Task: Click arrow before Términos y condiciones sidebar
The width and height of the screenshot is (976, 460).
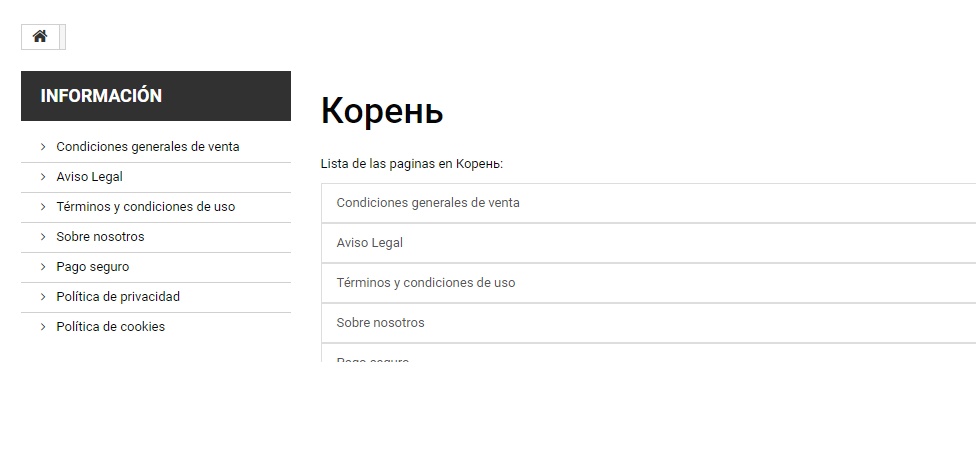Action: tap(43, 207)
